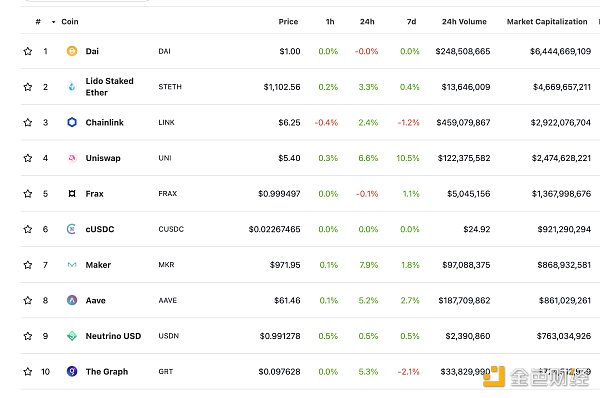This screenshot has width=600, height=398.
Task: Click the Frax logo icon
Action: (x=72, y=194)
